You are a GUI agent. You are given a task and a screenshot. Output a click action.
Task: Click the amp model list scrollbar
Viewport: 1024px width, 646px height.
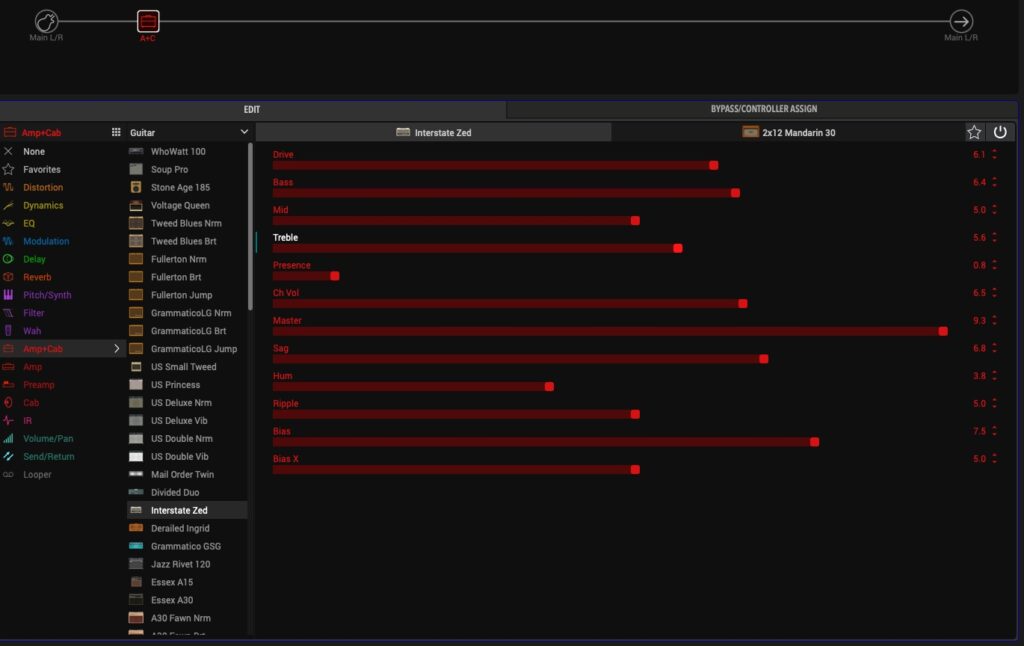[251, 200]
